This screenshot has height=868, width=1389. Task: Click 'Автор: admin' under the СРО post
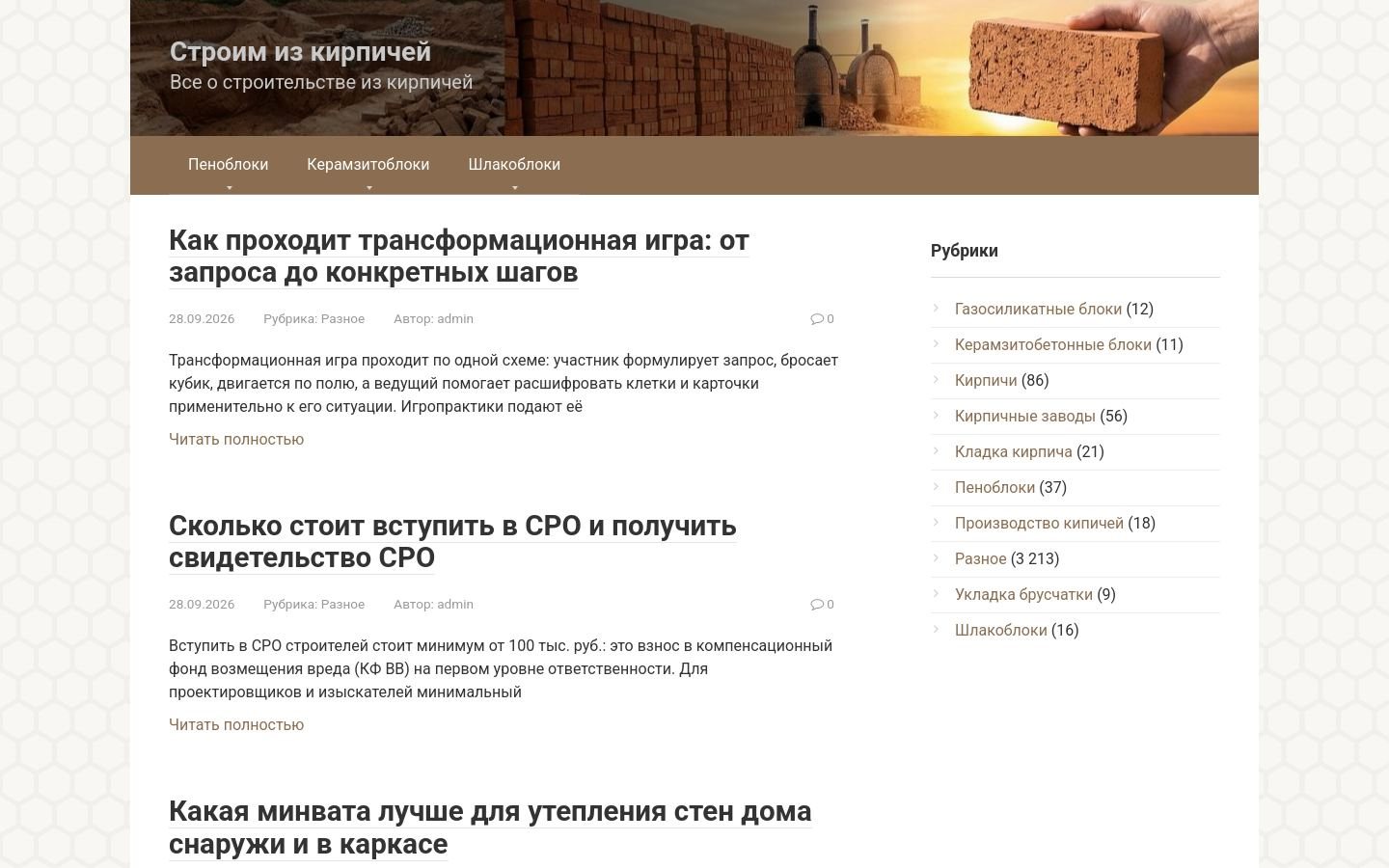click(x=433, y=604)
